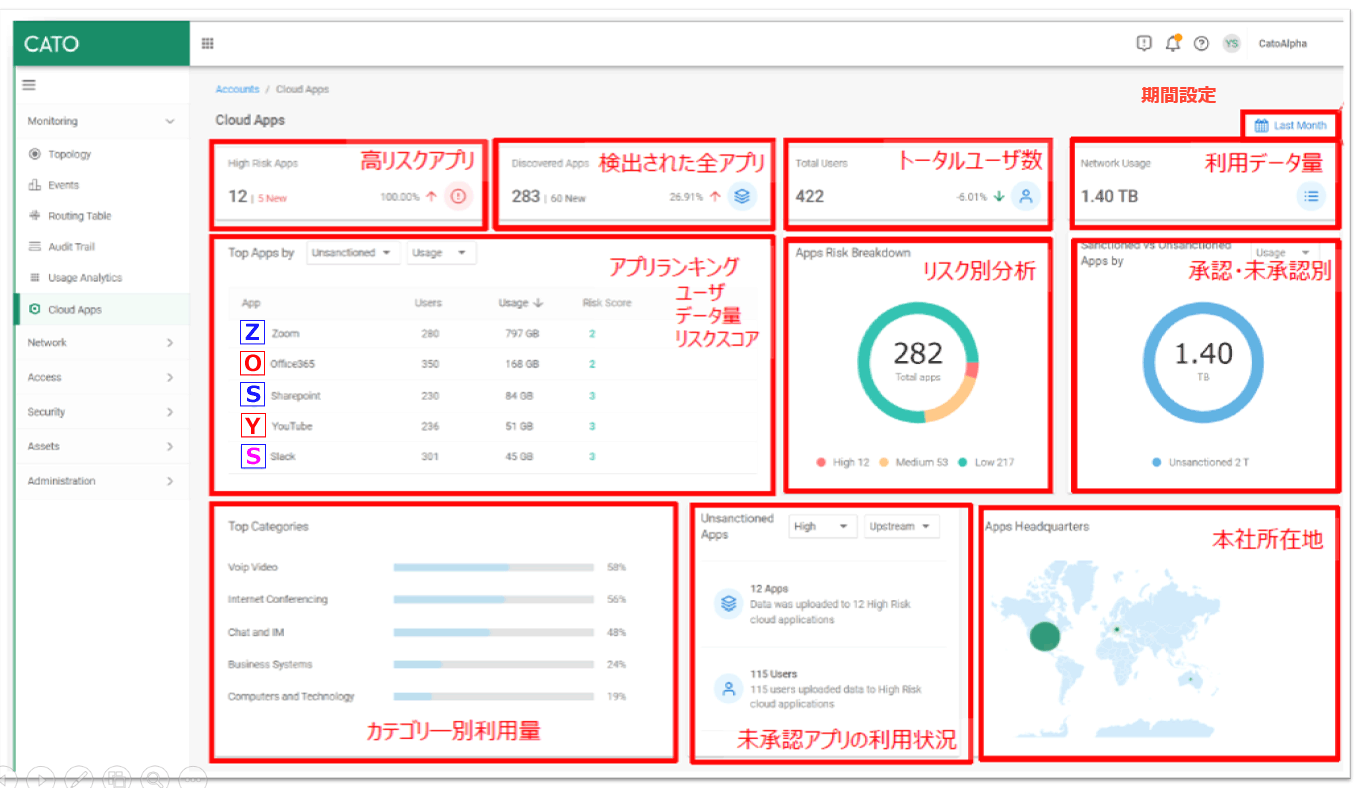
Task: Click the Computers and Technology category label
Action: coord(291,697)
